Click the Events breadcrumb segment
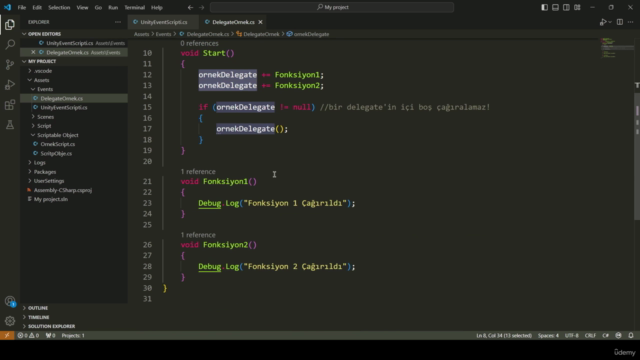The height and width of the screenshot is (360, 640). tap(163, 34)
